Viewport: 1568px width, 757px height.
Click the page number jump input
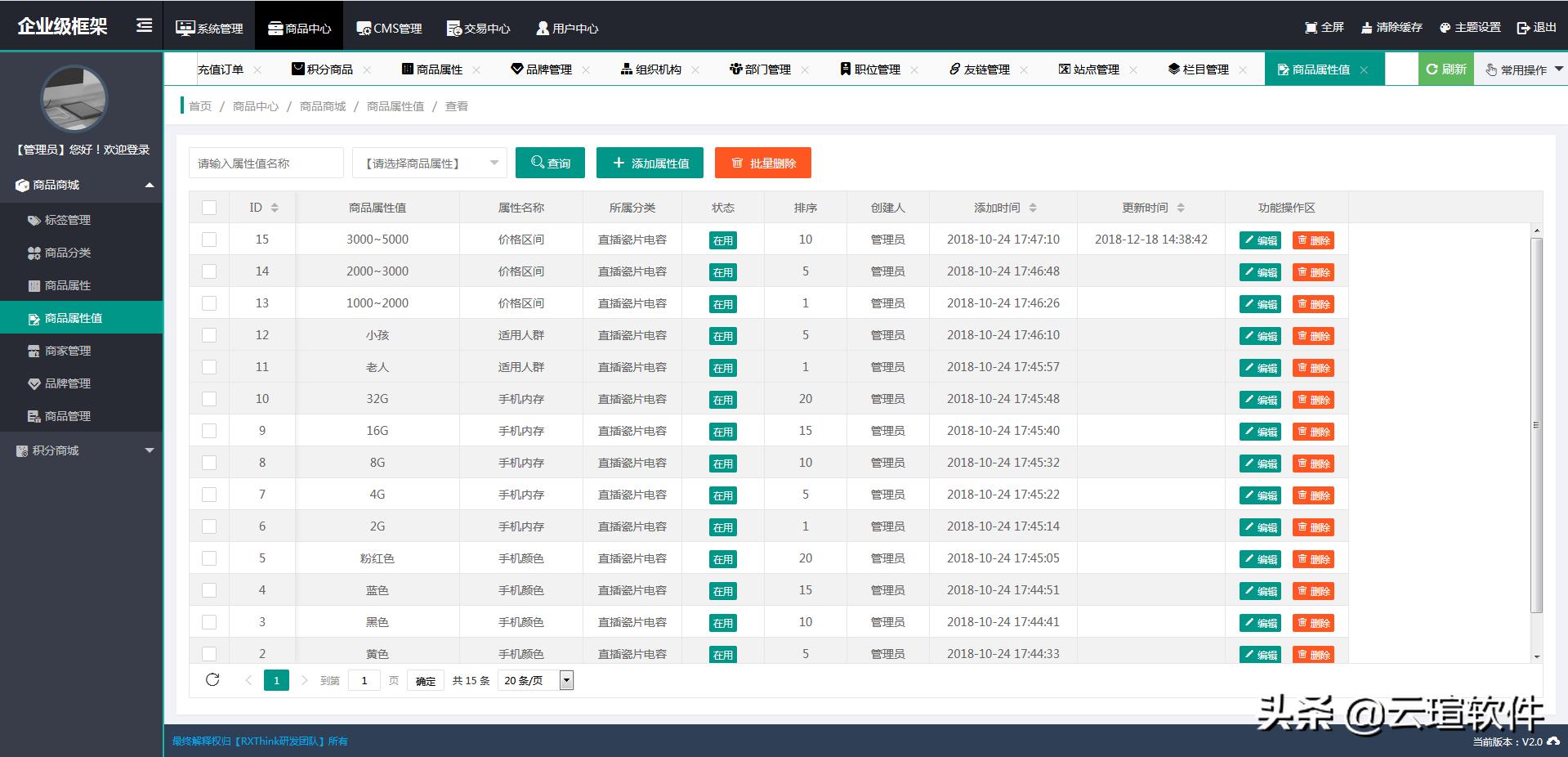(x=364, y=680)
